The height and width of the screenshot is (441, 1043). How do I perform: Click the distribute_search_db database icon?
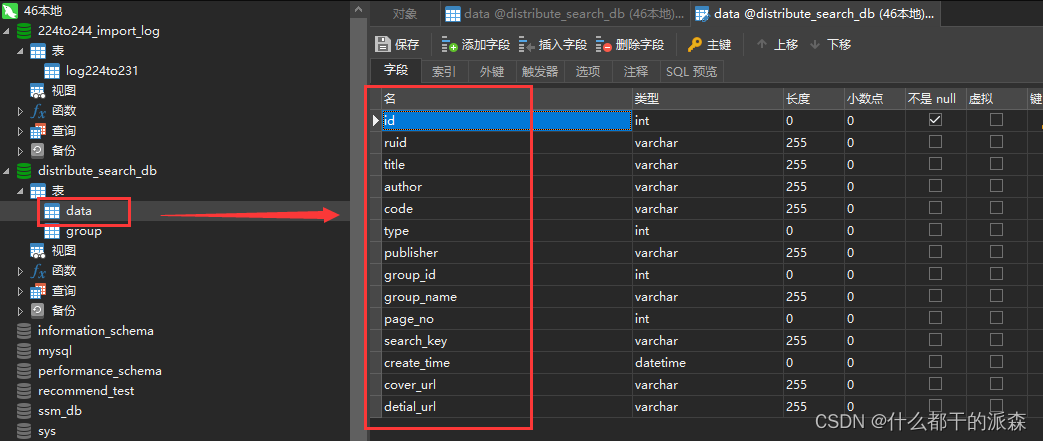click(24, 170)
